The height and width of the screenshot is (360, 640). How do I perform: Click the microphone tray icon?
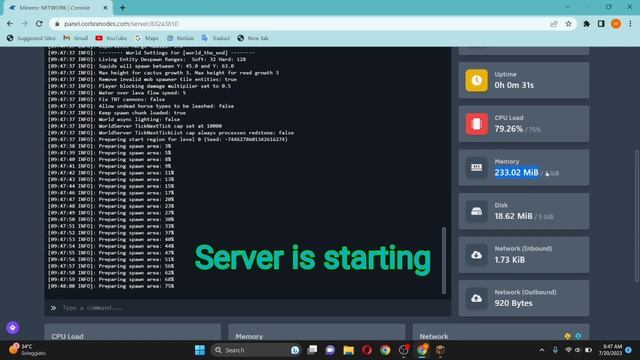pyautogui.click(x=555, y=350)
